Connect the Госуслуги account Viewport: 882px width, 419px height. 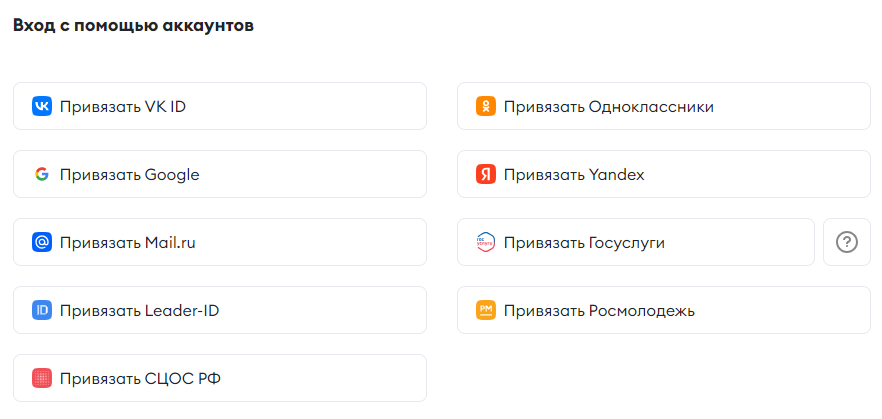pyautogui.click(x=636, y=242)
